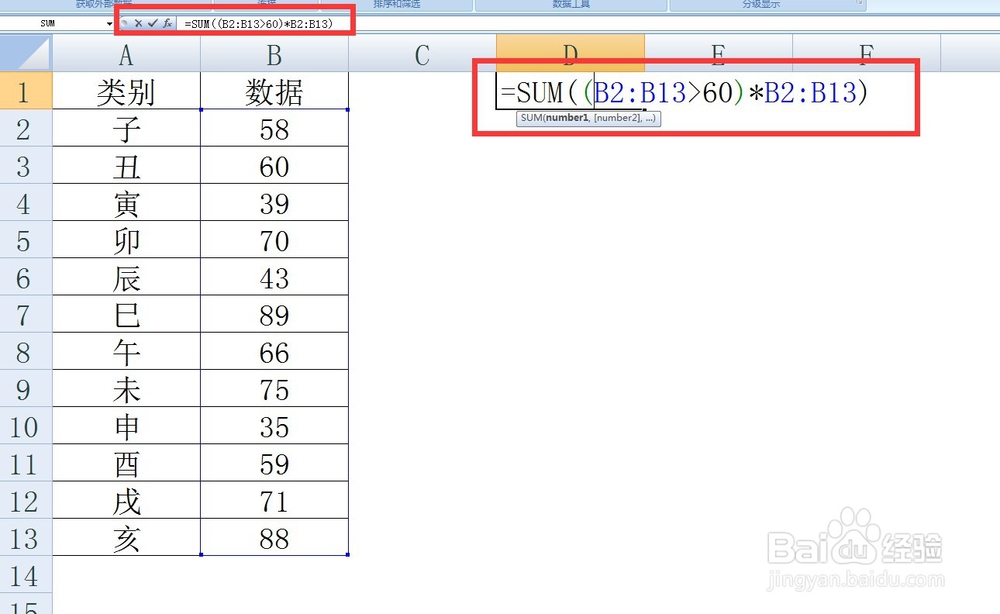1000x614 pixels.
Task: Select row 5 header
Action: [26, 240]
